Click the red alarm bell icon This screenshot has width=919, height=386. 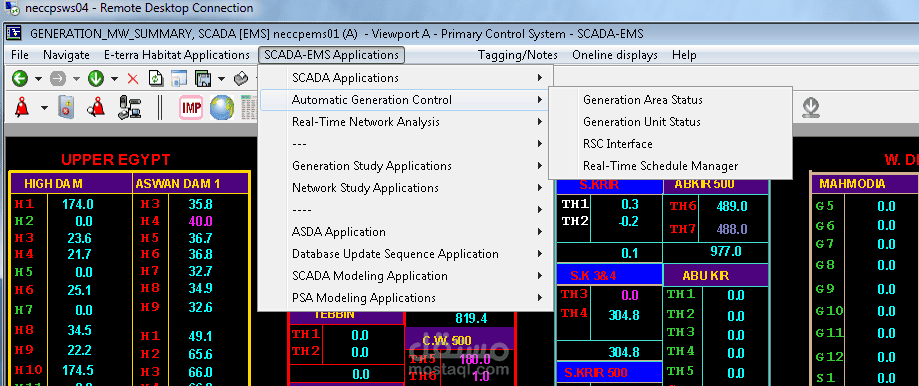point(22,107)
